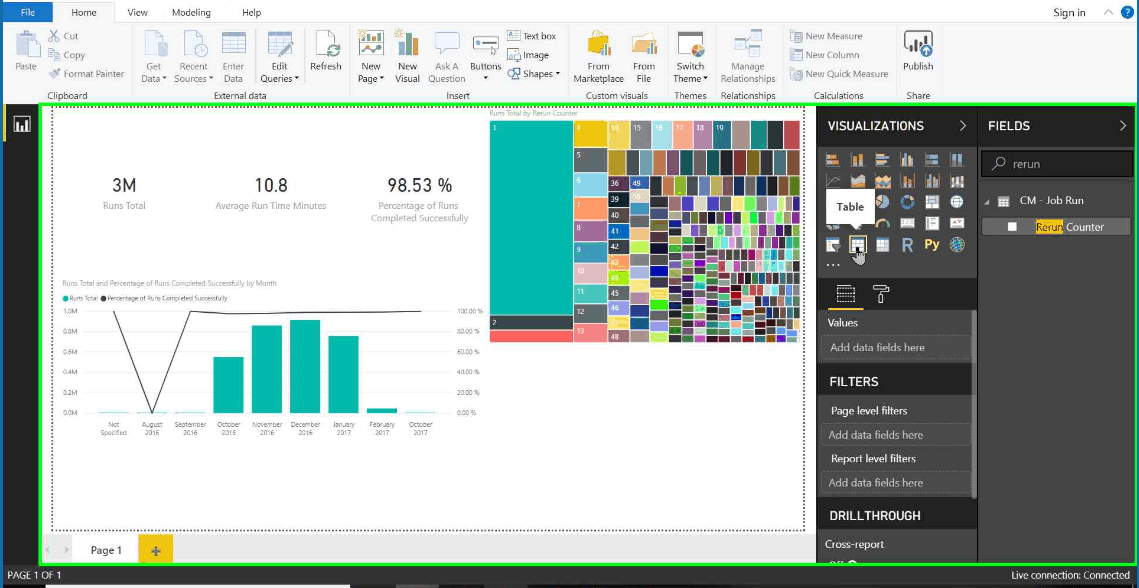Screen dimensions: 1139x588
Task: Click the Refresh icon in the ribbon
Action: pos(326,52)
